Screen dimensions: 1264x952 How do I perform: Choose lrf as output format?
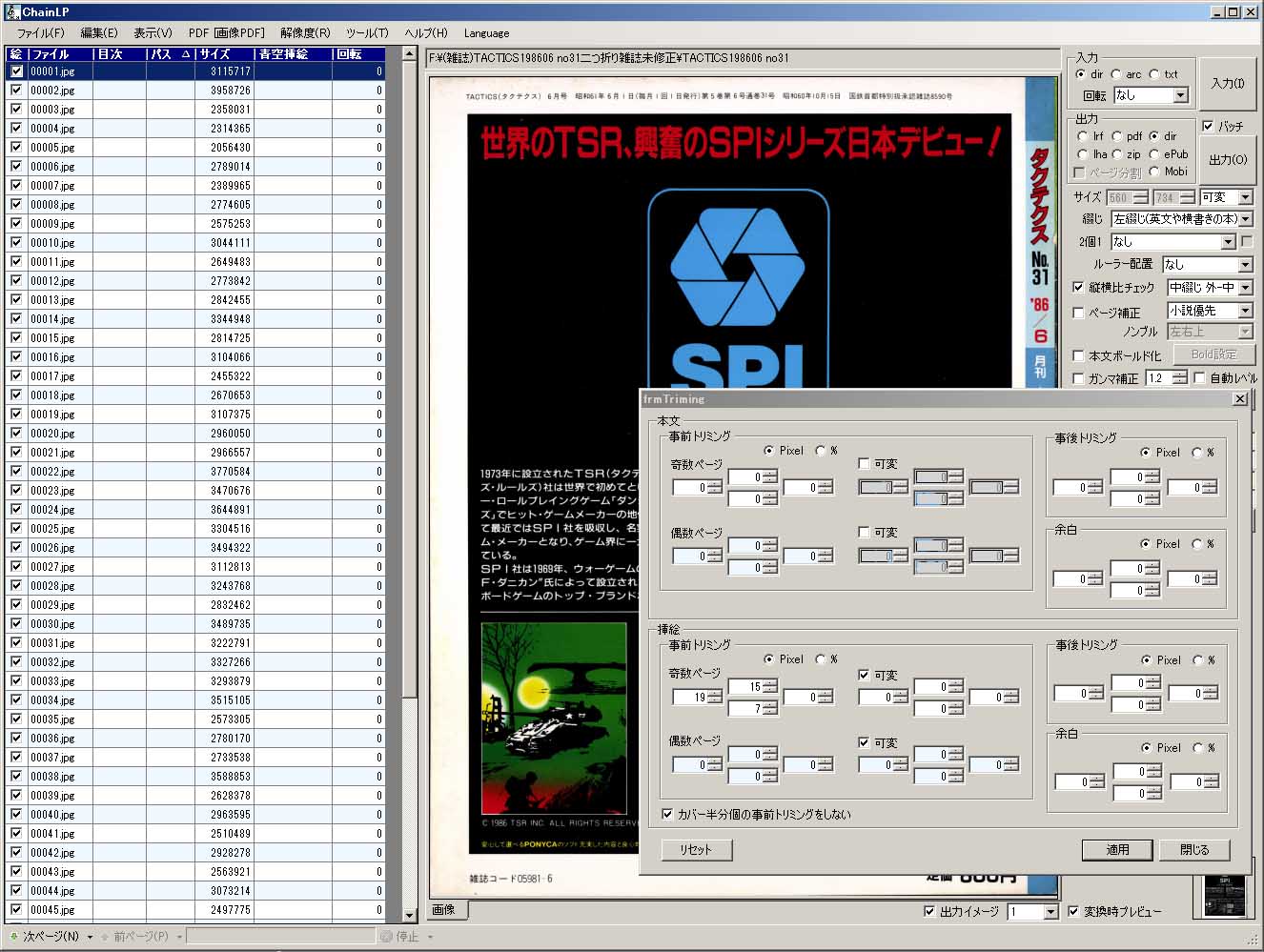click(x=1082, y=136)
